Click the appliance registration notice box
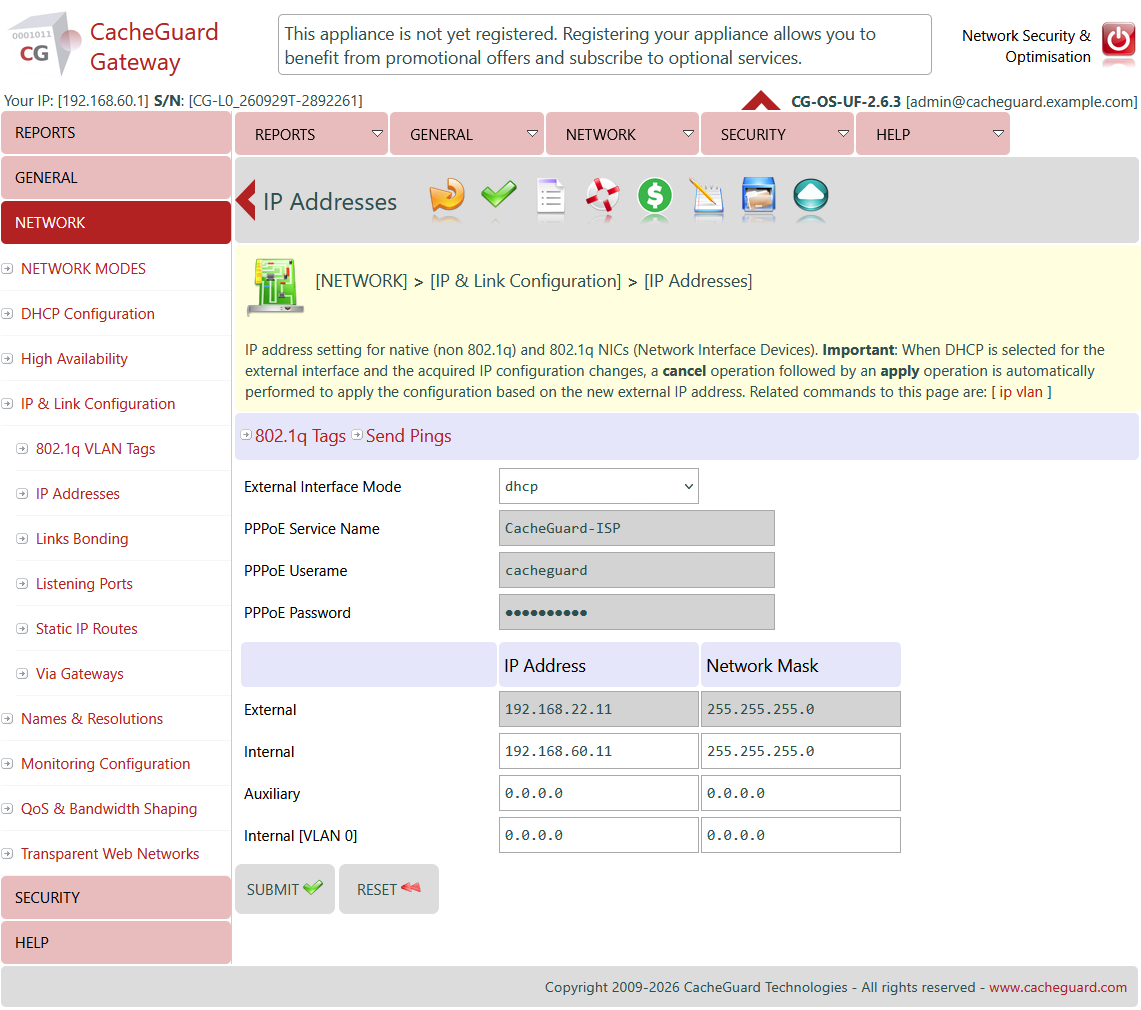The width and height of the screenshot is (1141, 1010). (605, 45)
